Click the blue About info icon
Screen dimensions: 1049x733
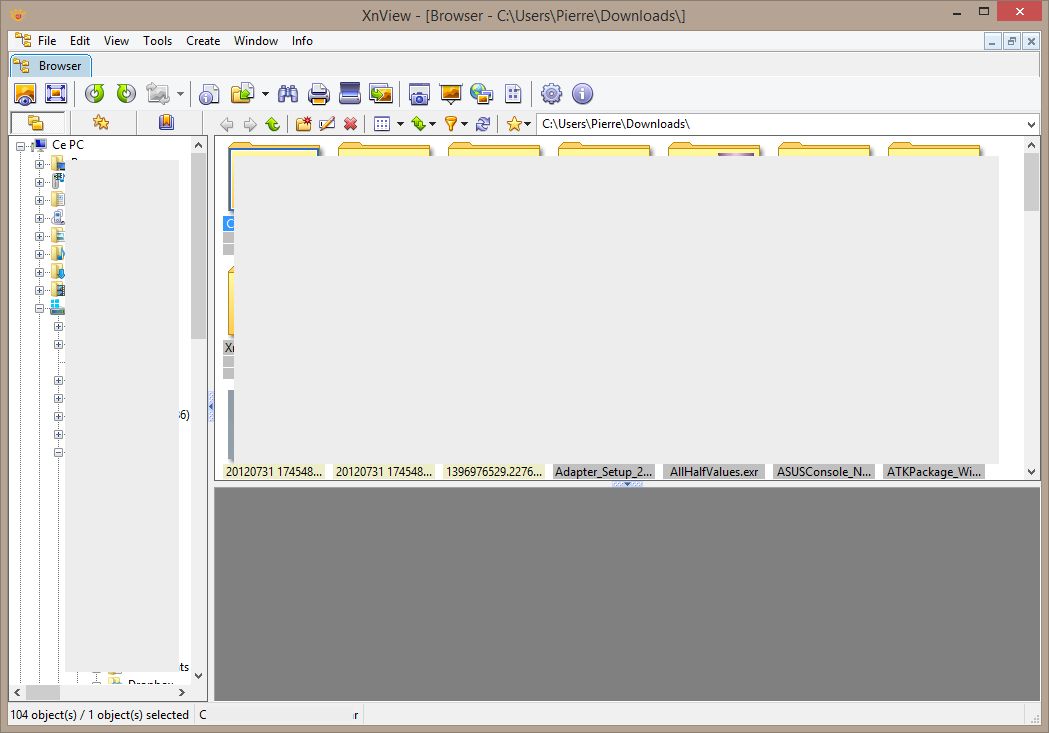(x=582, y=94)
